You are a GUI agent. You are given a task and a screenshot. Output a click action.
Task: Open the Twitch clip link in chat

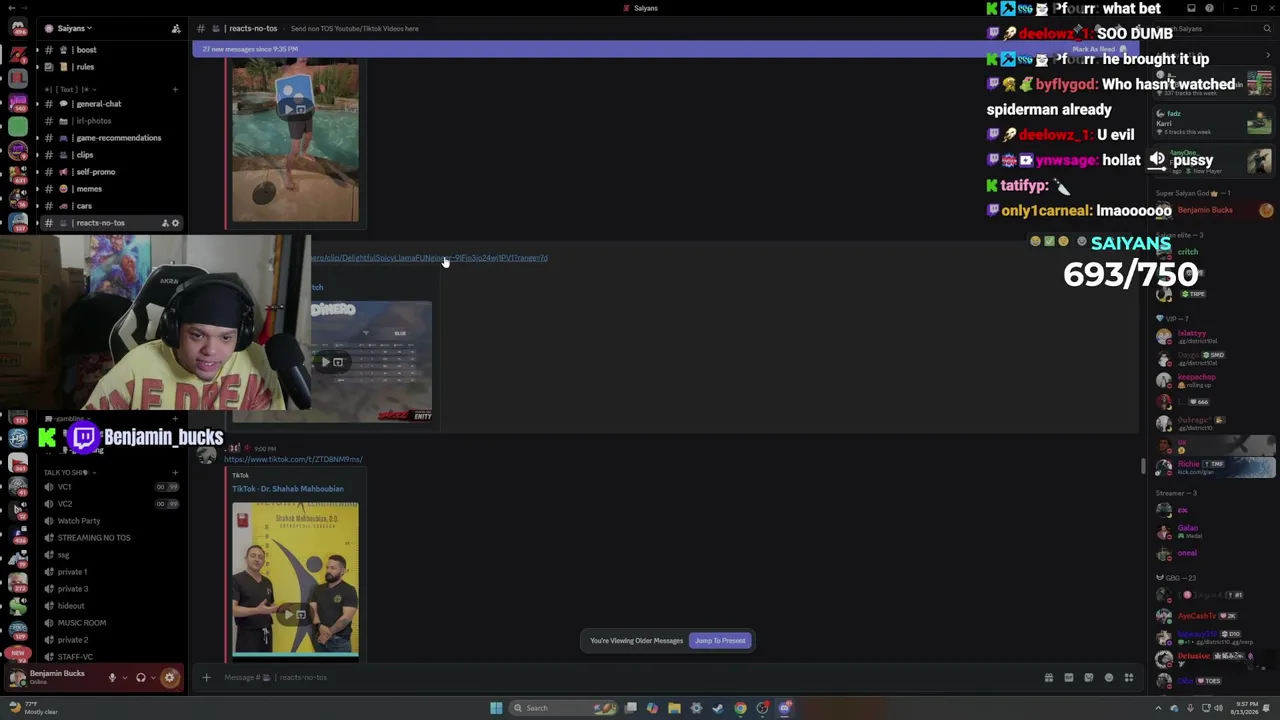click(430, 258)
